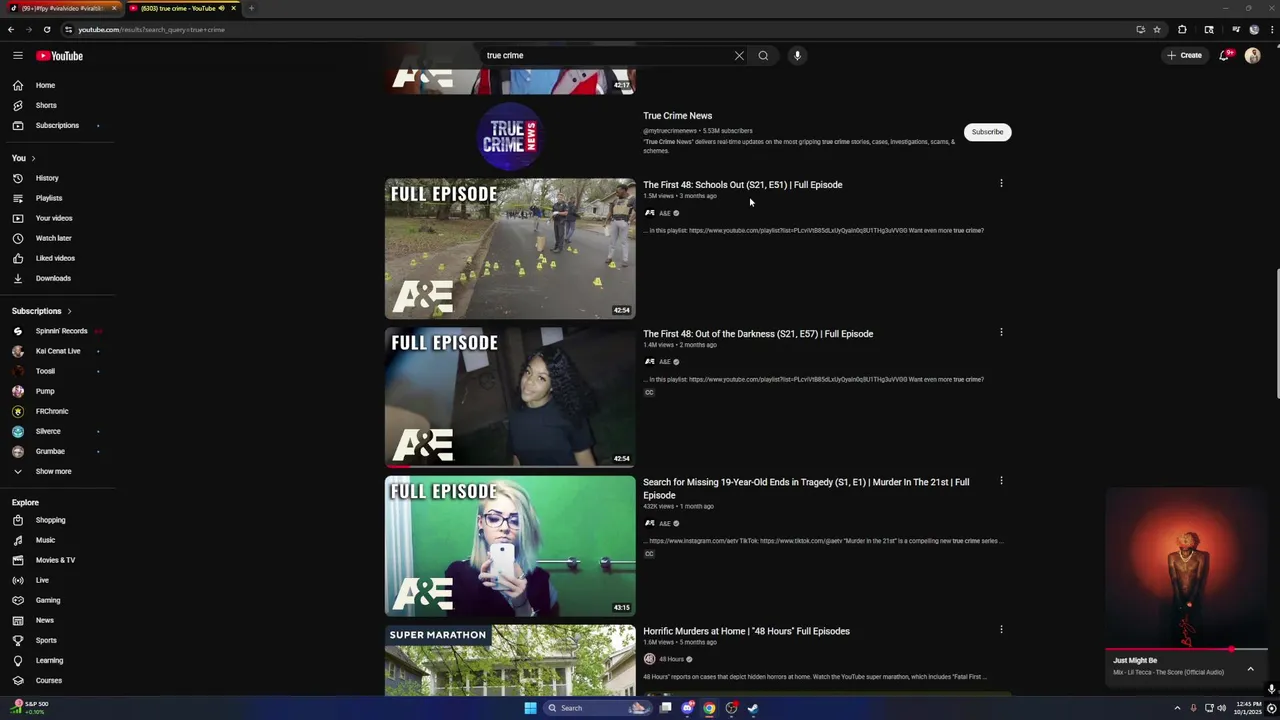Click A&E channel under Schools Out
Viewport: 1280px width, 720px height.
665,213
